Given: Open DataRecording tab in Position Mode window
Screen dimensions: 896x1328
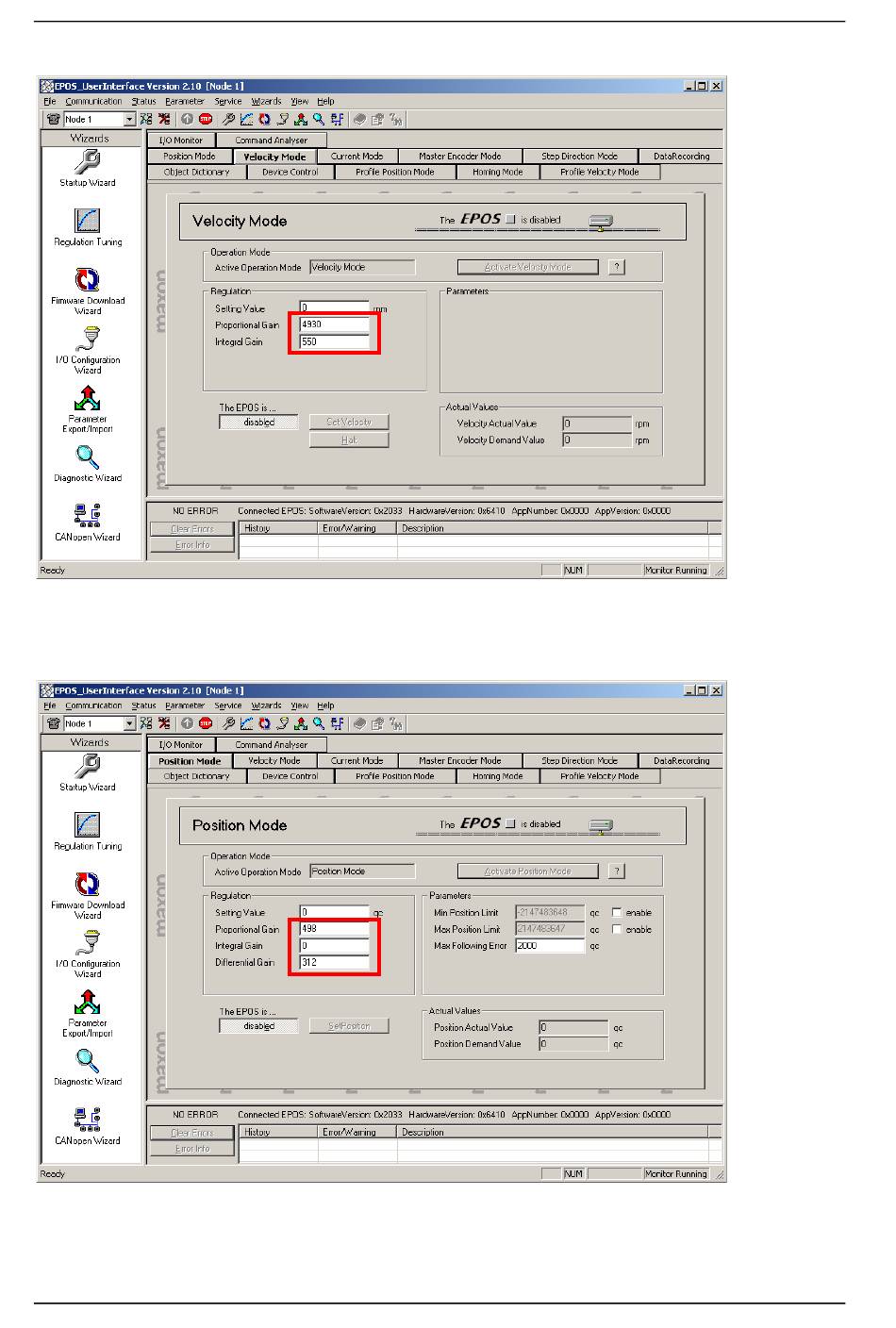Looking at the screenshot, I should (681, 760).
